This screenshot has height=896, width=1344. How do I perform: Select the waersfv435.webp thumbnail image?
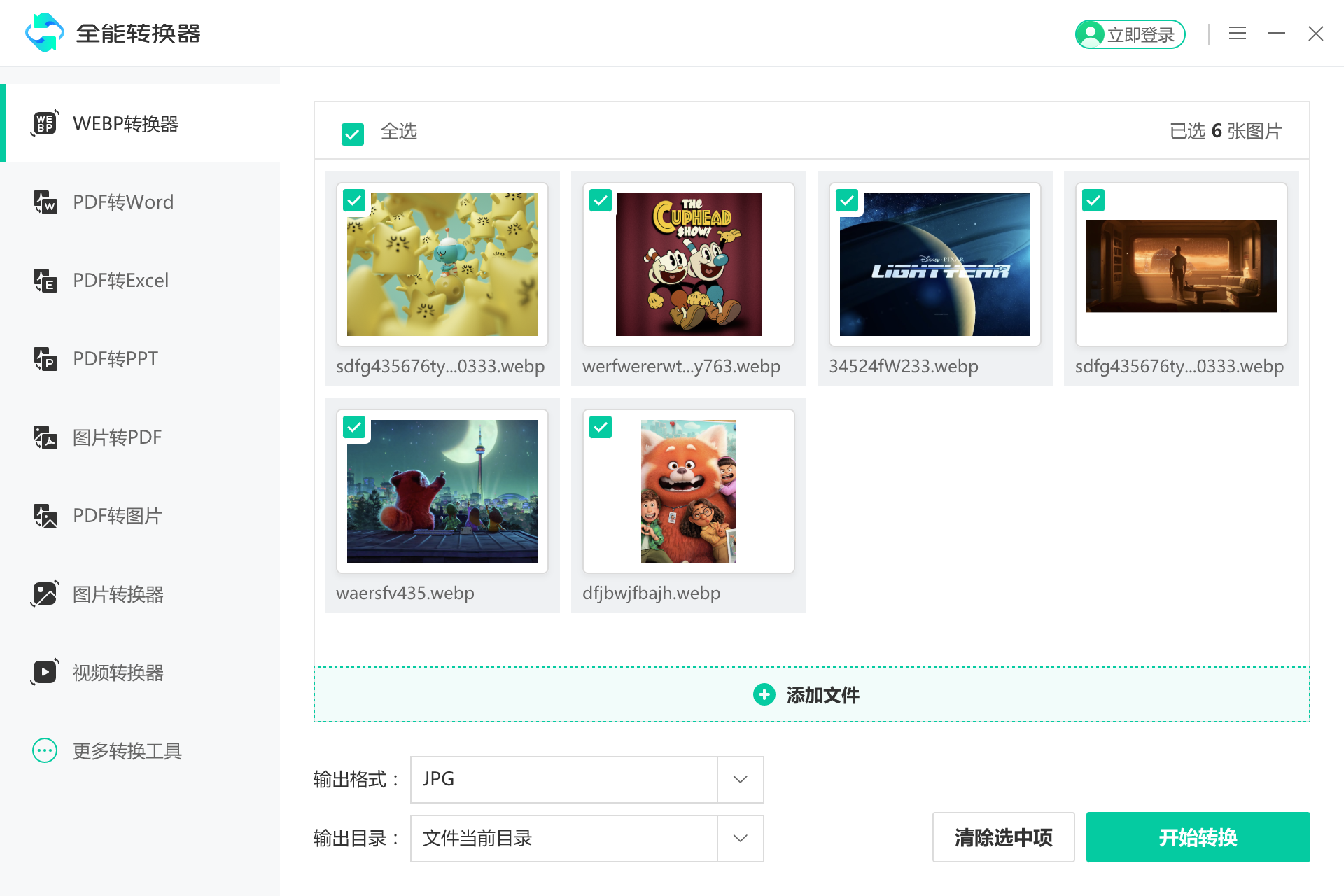442,491
